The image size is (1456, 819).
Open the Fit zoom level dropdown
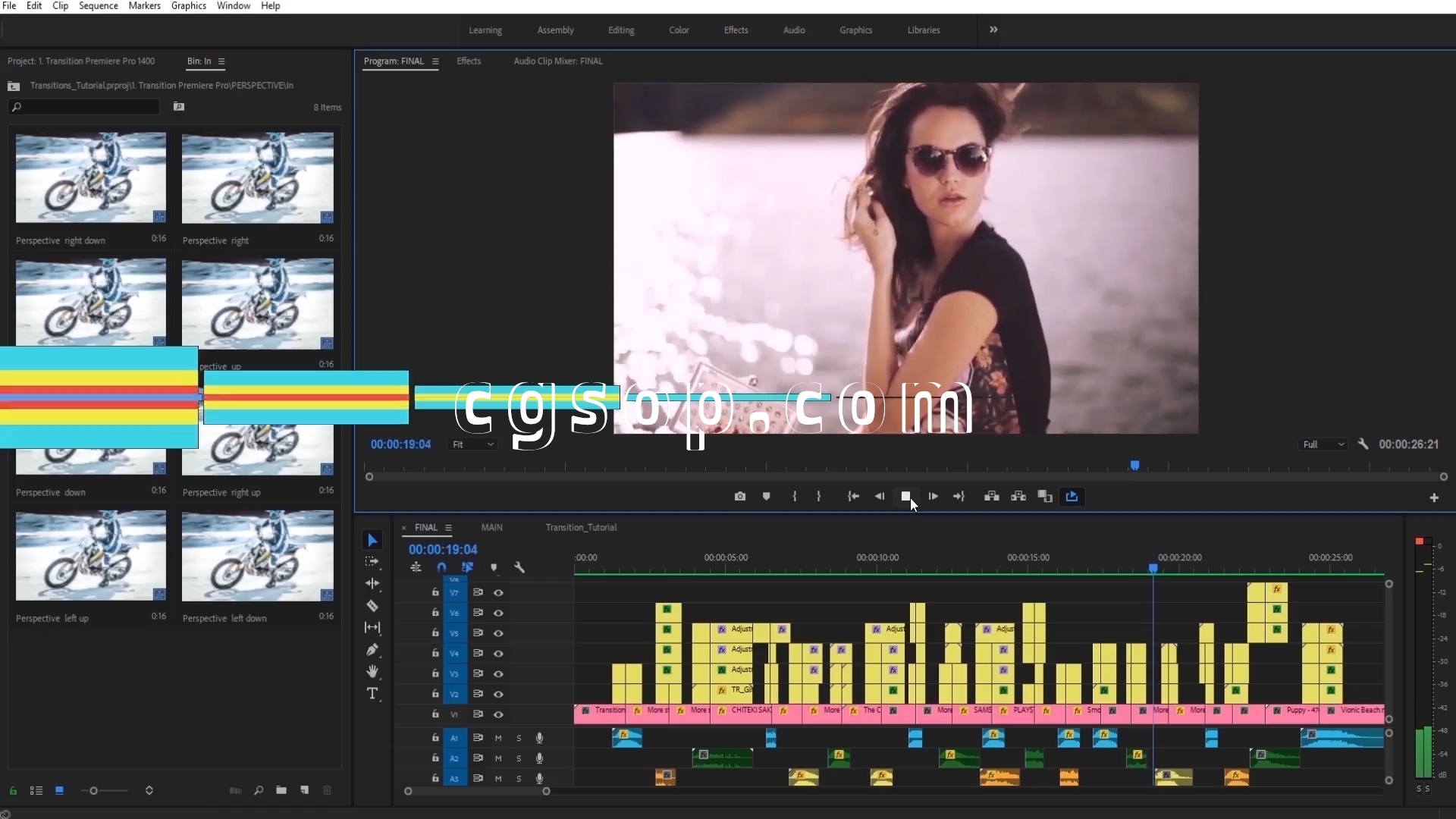click(x=473, y=444)
